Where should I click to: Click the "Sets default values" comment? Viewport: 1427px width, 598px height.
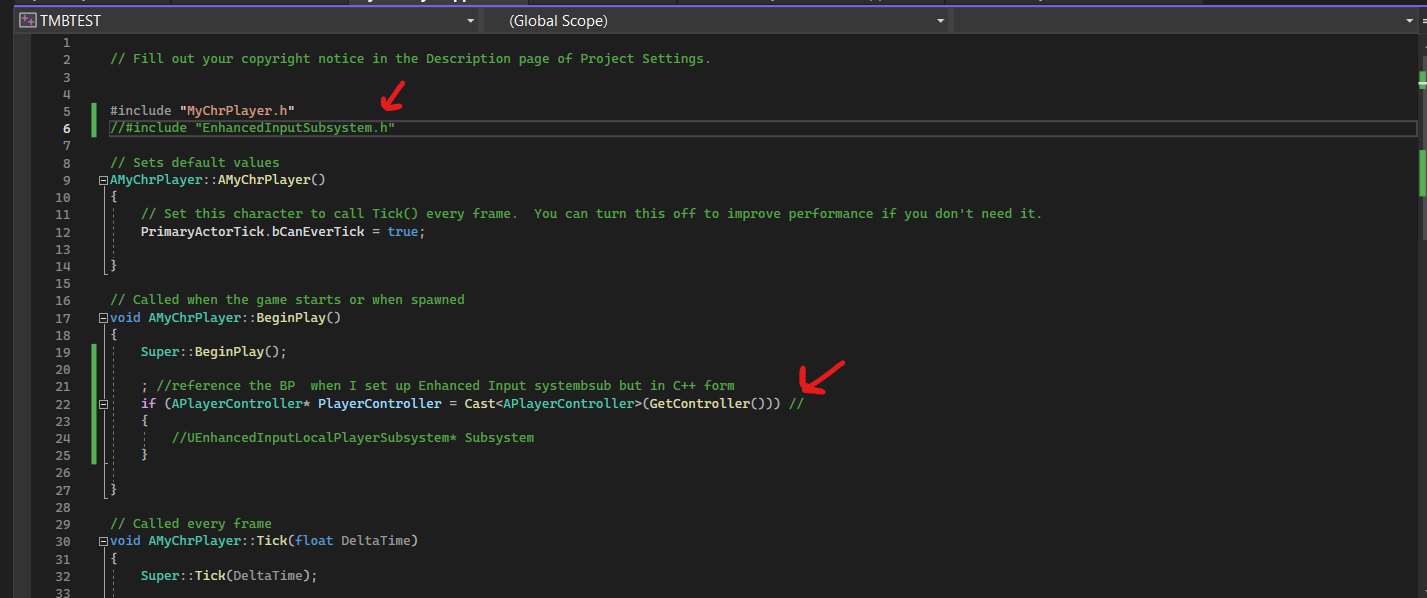(195, 163)
